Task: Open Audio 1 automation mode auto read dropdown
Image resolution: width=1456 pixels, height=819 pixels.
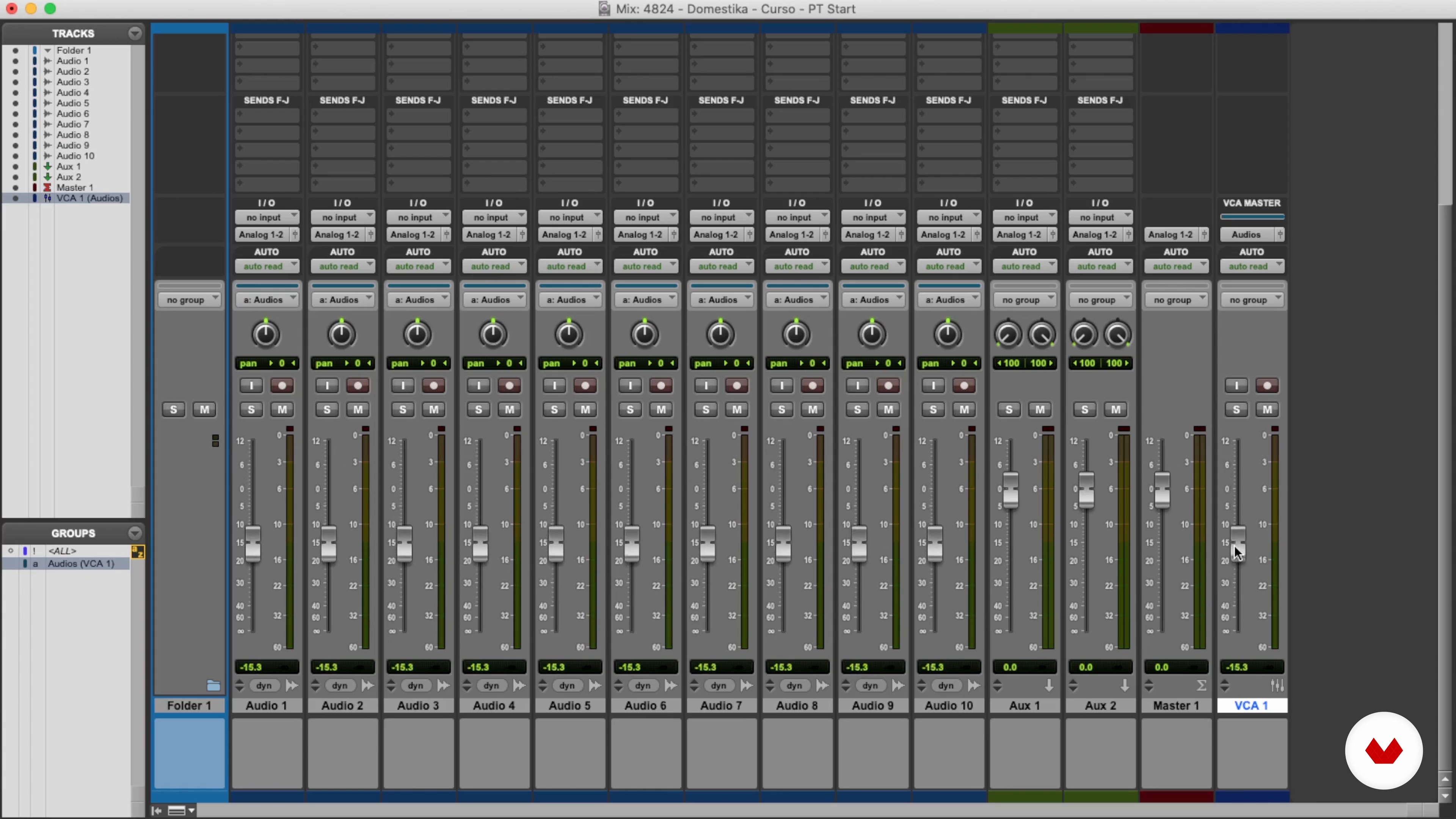Action: coord(266,266)
